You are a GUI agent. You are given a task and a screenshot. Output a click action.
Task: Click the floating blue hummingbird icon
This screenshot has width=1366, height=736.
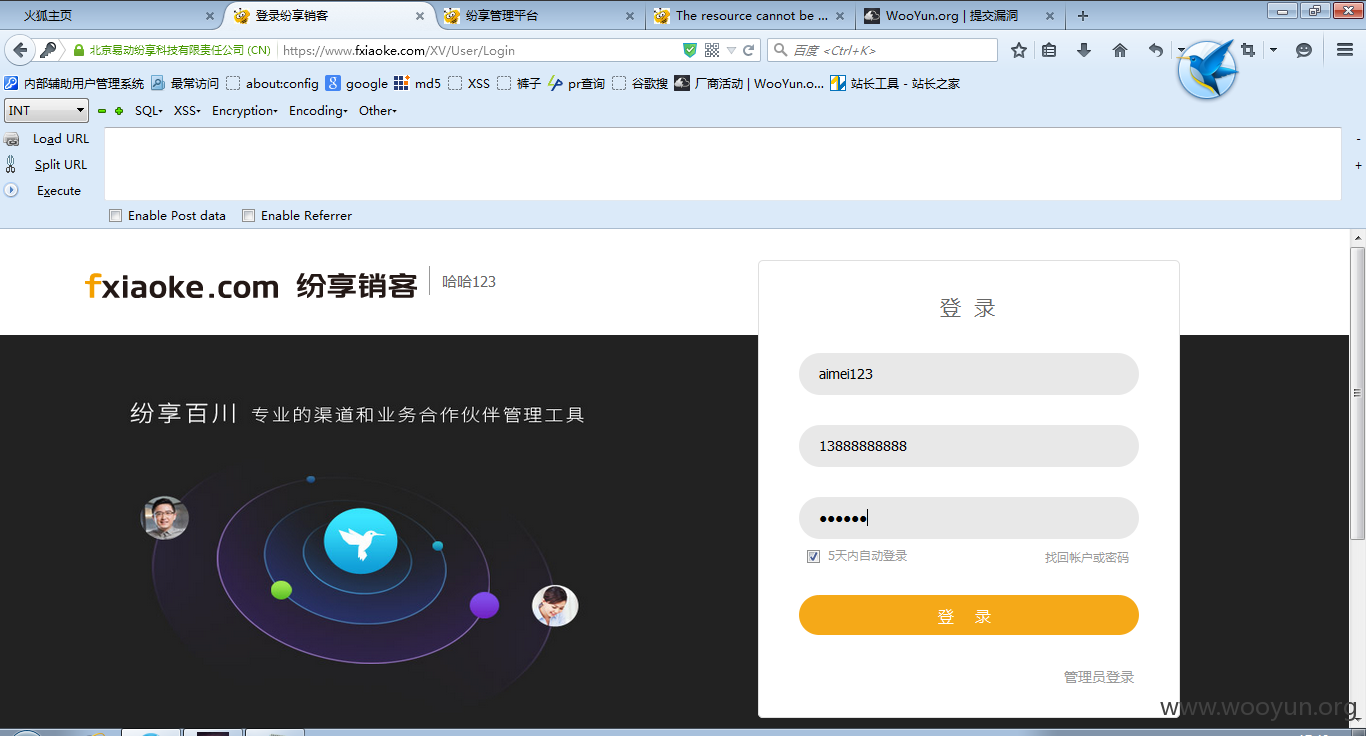tap(1208, 70)
